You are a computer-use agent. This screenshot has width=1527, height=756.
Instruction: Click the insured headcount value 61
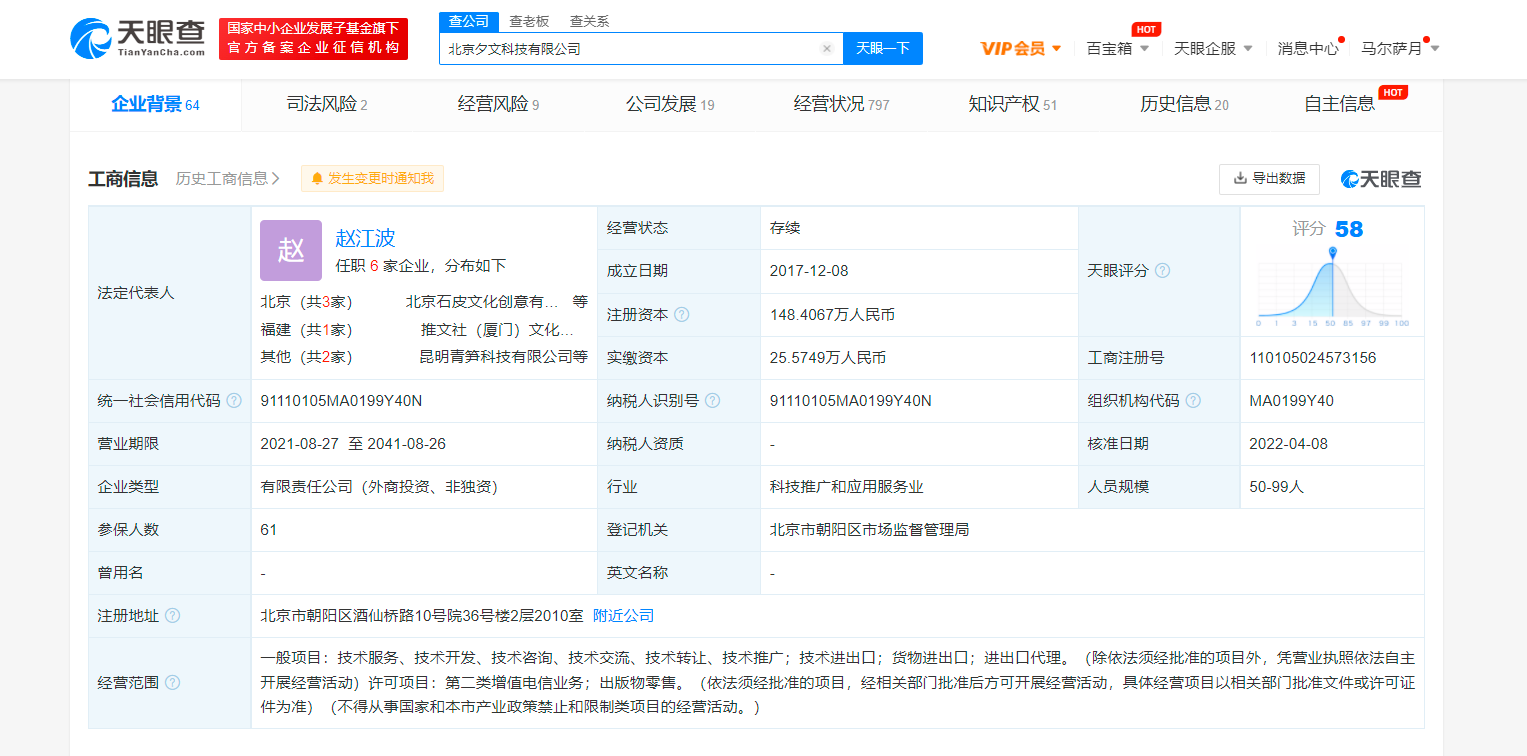coord(268,530)
